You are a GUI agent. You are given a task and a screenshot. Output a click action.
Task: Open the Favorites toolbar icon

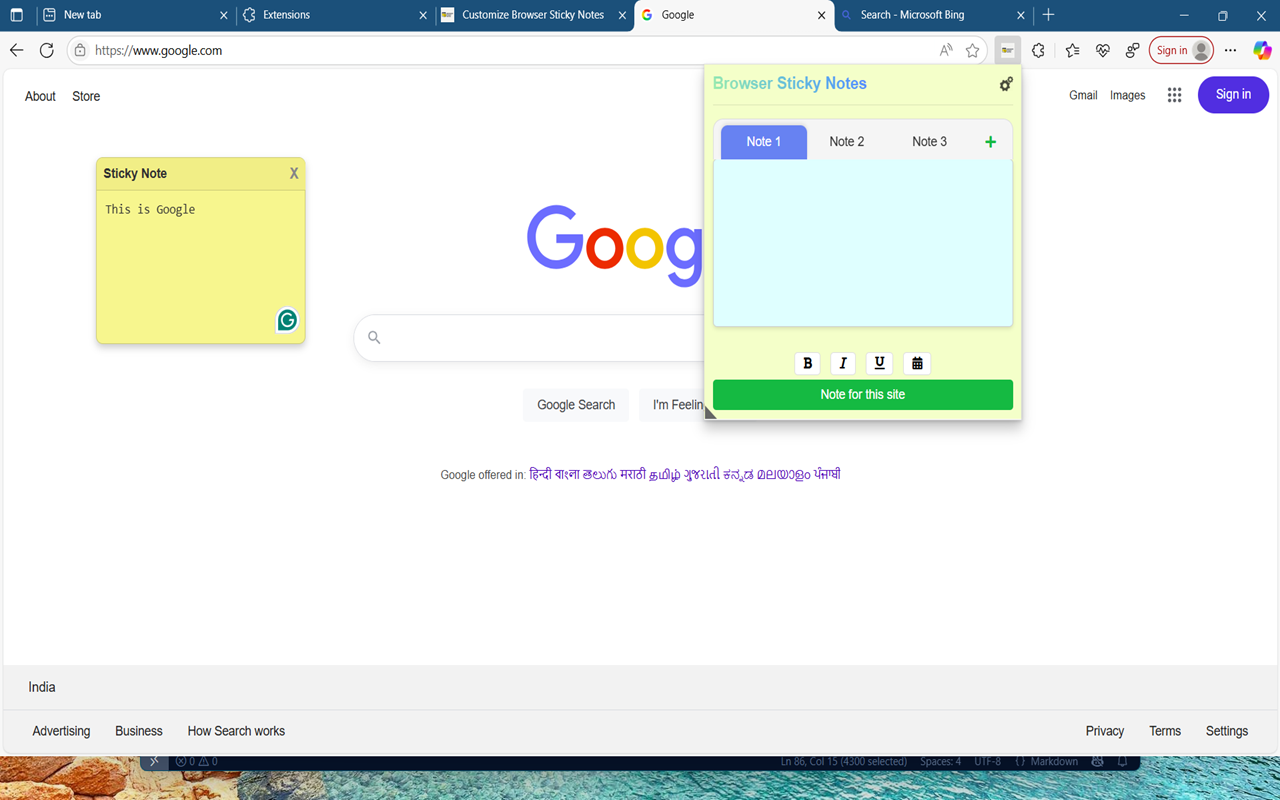(x=1072, y=50)
